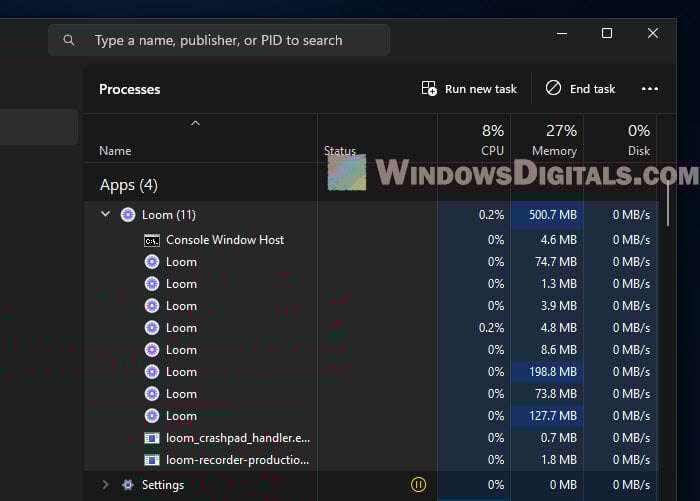Click the Settings suspended pause status icon
The height and width of the screenshot is (501, 700).
point(418,484)
